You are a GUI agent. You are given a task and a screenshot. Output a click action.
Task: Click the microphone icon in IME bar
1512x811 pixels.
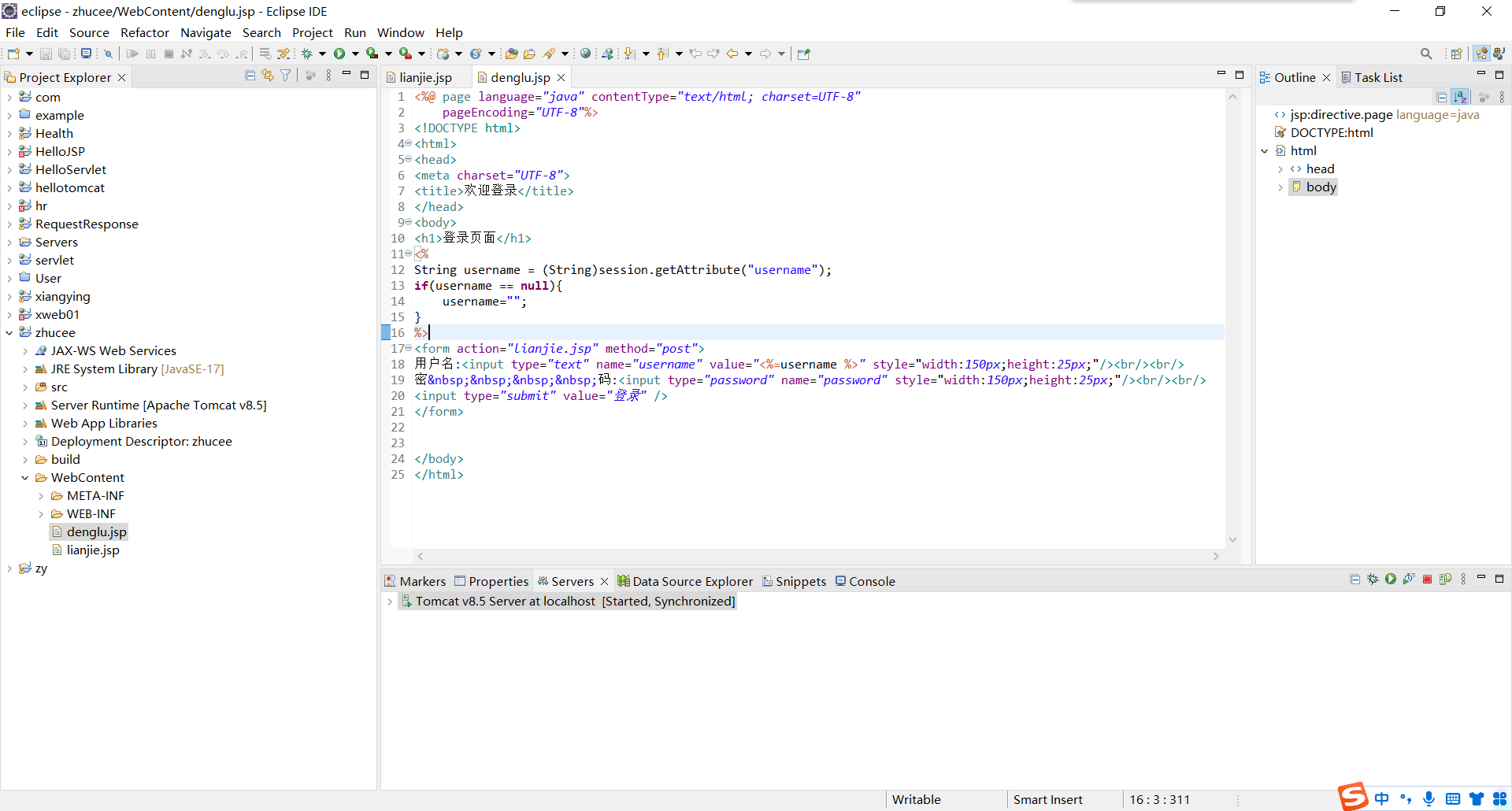(x=1429, y=798)
